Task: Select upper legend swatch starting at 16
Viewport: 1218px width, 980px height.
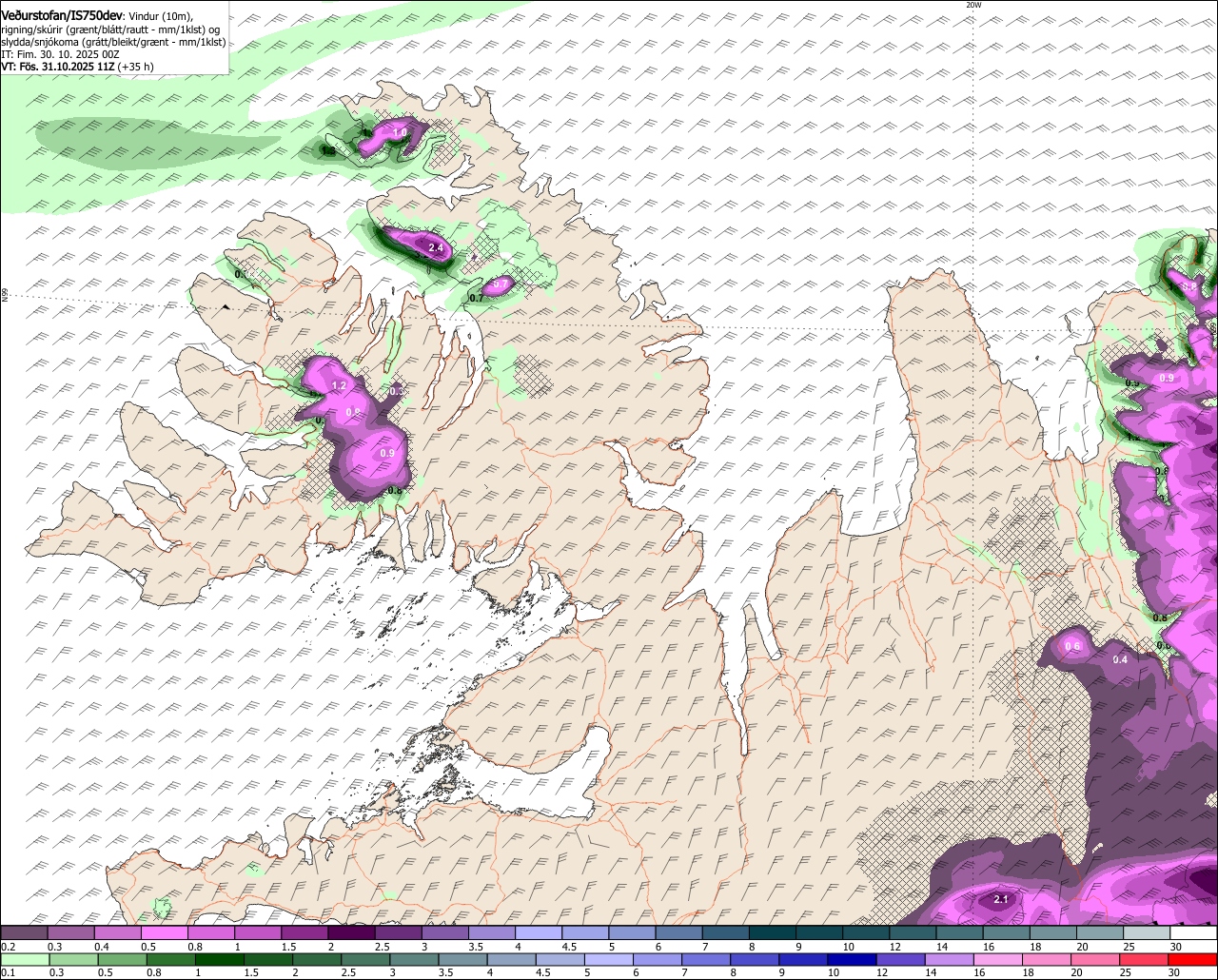Action: 1007,932
